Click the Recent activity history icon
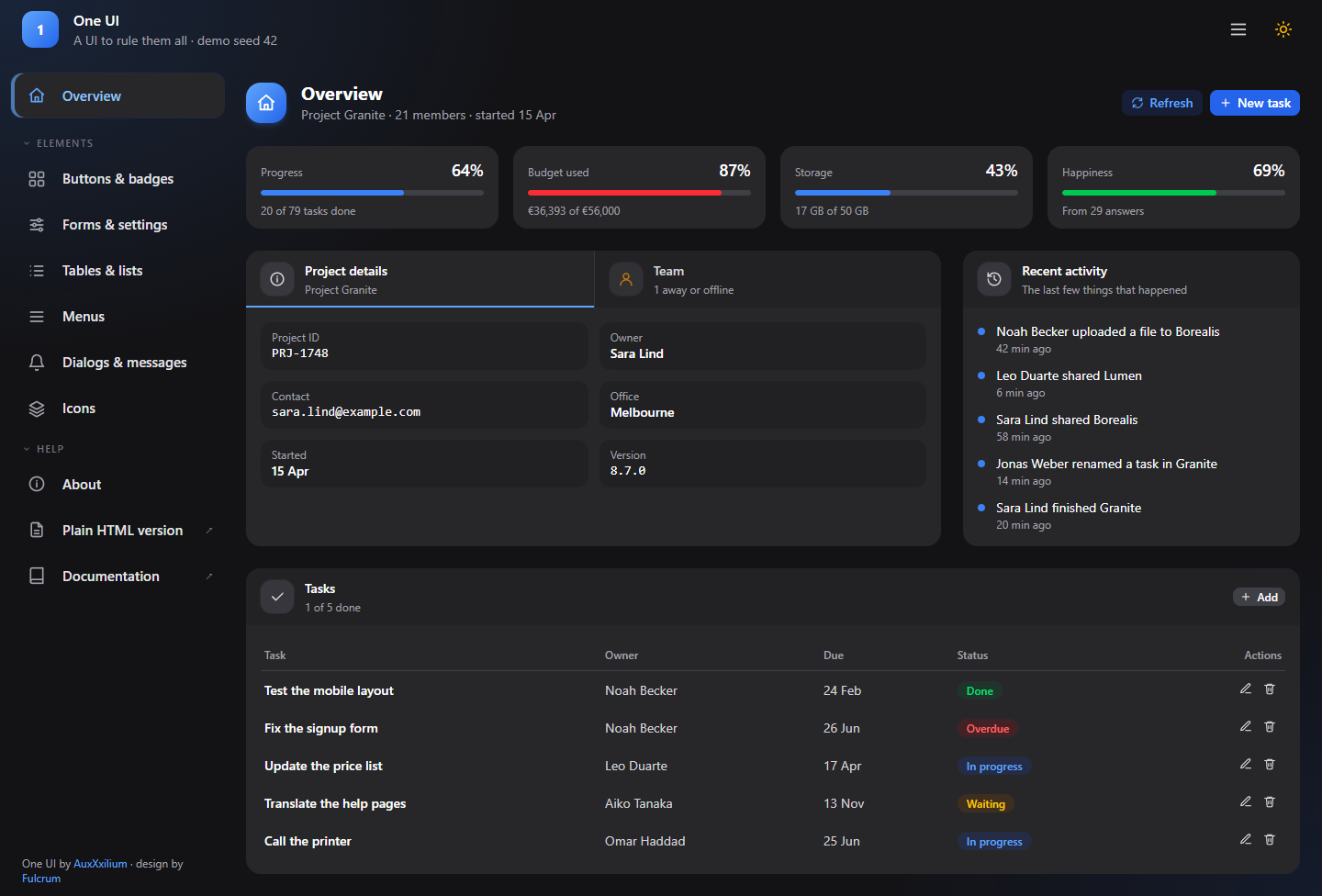 click(994, 279)
